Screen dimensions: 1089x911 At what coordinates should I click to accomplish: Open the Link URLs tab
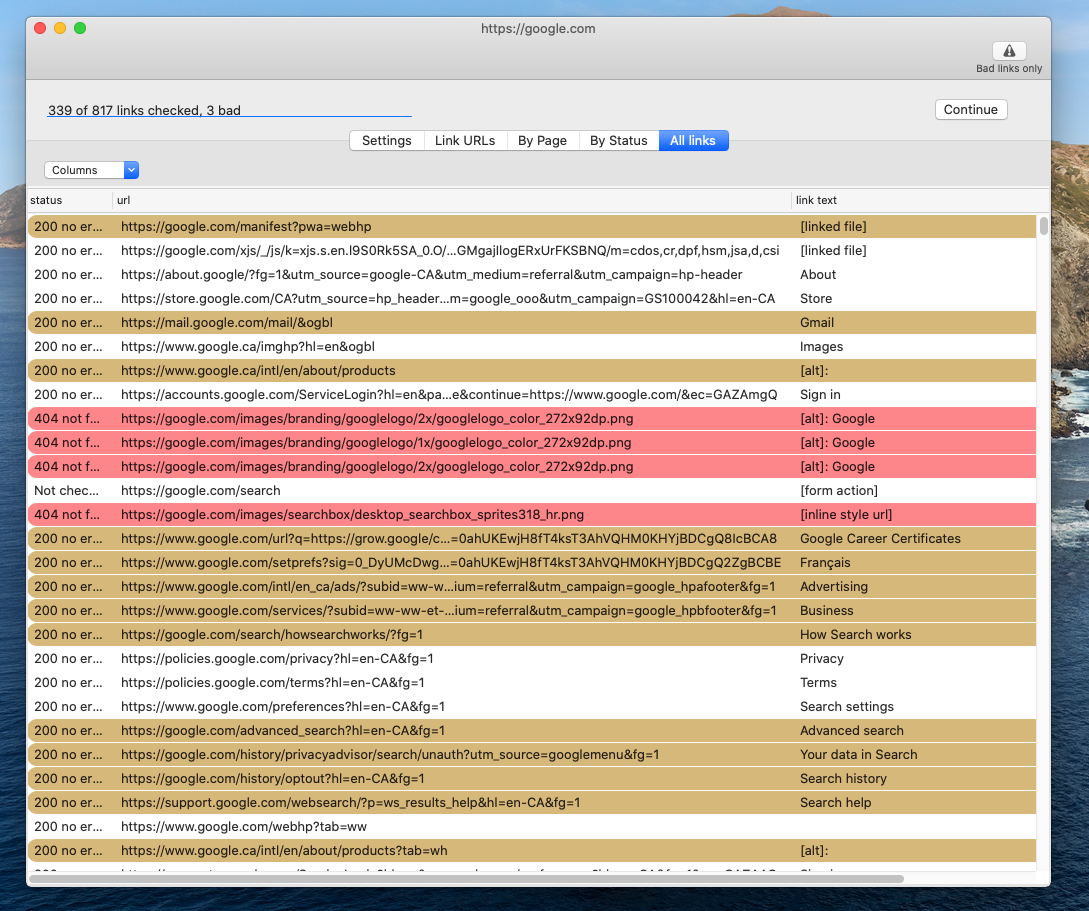pos(465,140)
